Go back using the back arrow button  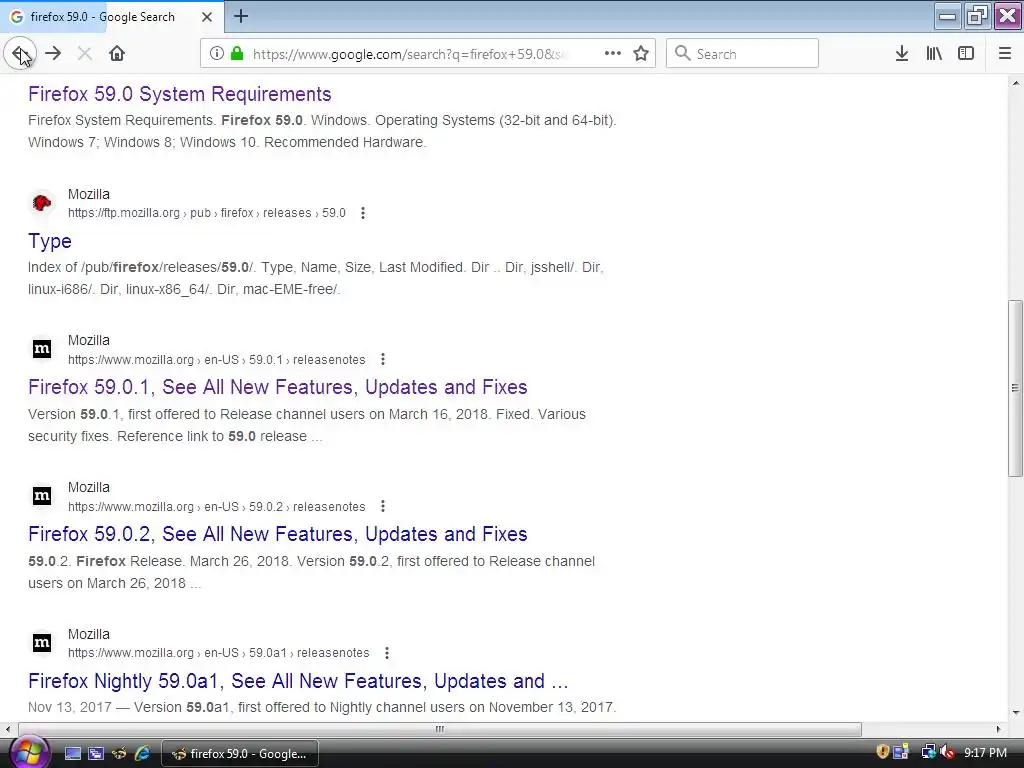pyautogui.click(x=20, y=54)
